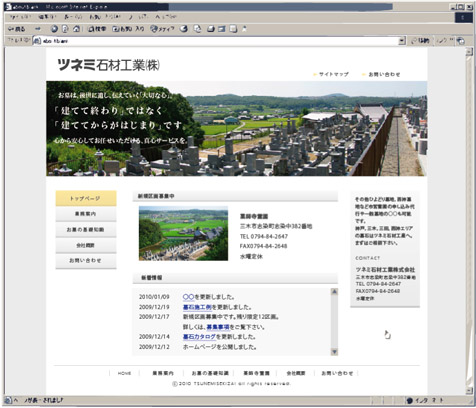This screenshot has width=476, height=408.
Task: Click the cemetery thumbnail photo
Action: coord(183,233)
